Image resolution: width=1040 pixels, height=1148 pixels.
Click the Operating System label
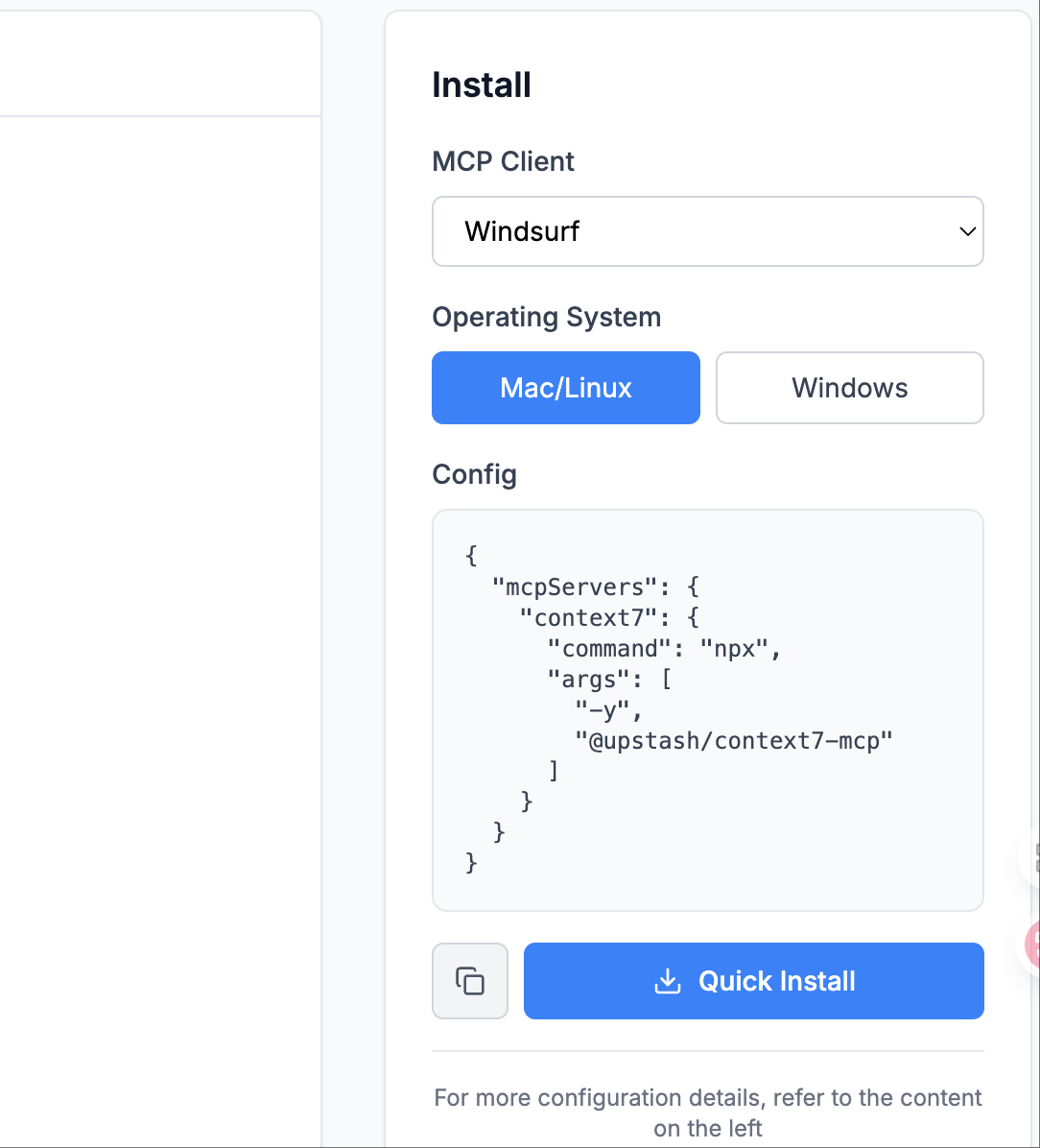pos(546,317)
